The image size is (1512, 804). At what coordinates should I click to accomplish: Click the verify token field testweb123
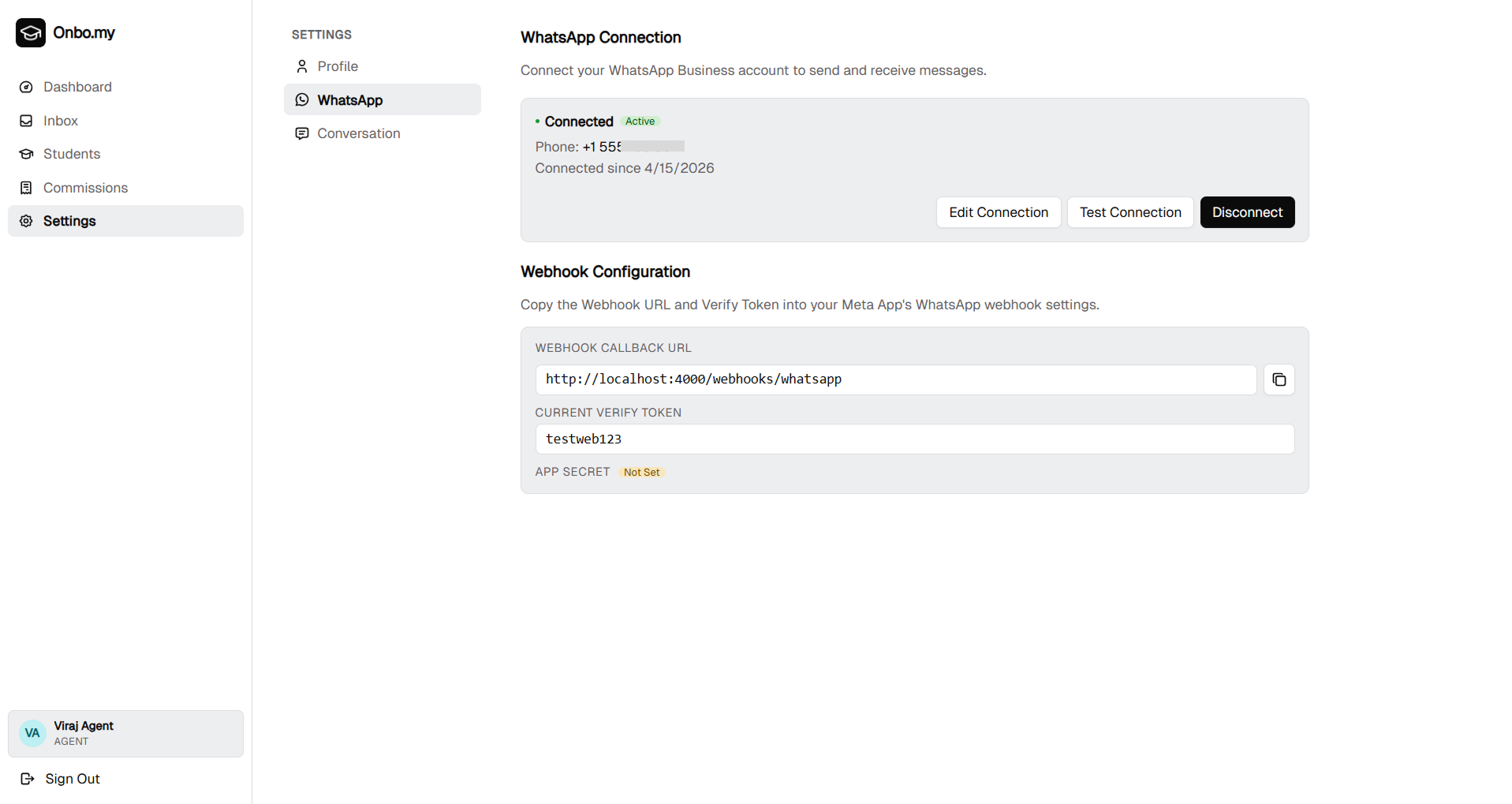tap(914, 439)
